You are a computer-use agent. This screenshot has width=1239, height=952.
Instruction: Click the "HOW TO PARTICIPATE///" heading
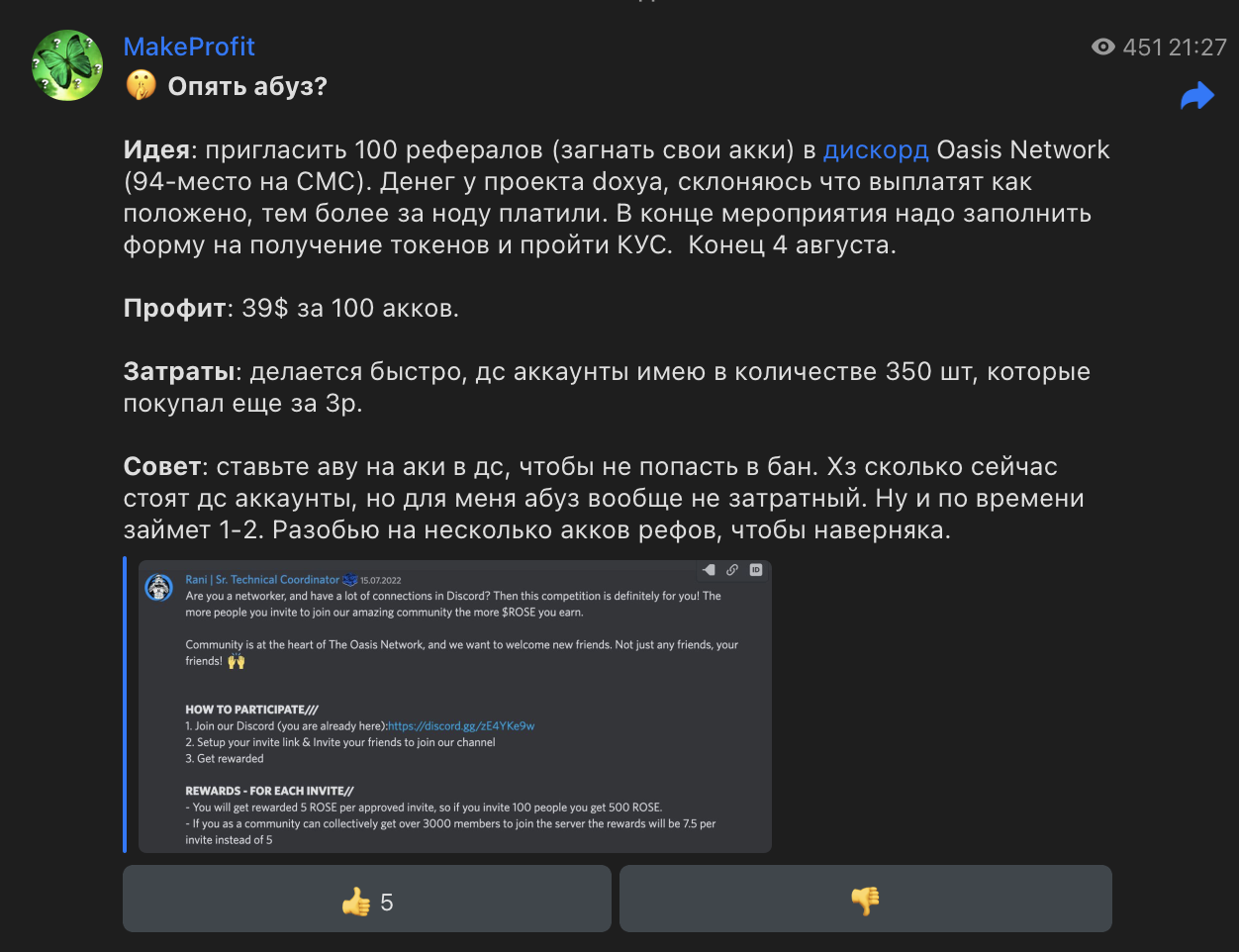click(252, 710)
